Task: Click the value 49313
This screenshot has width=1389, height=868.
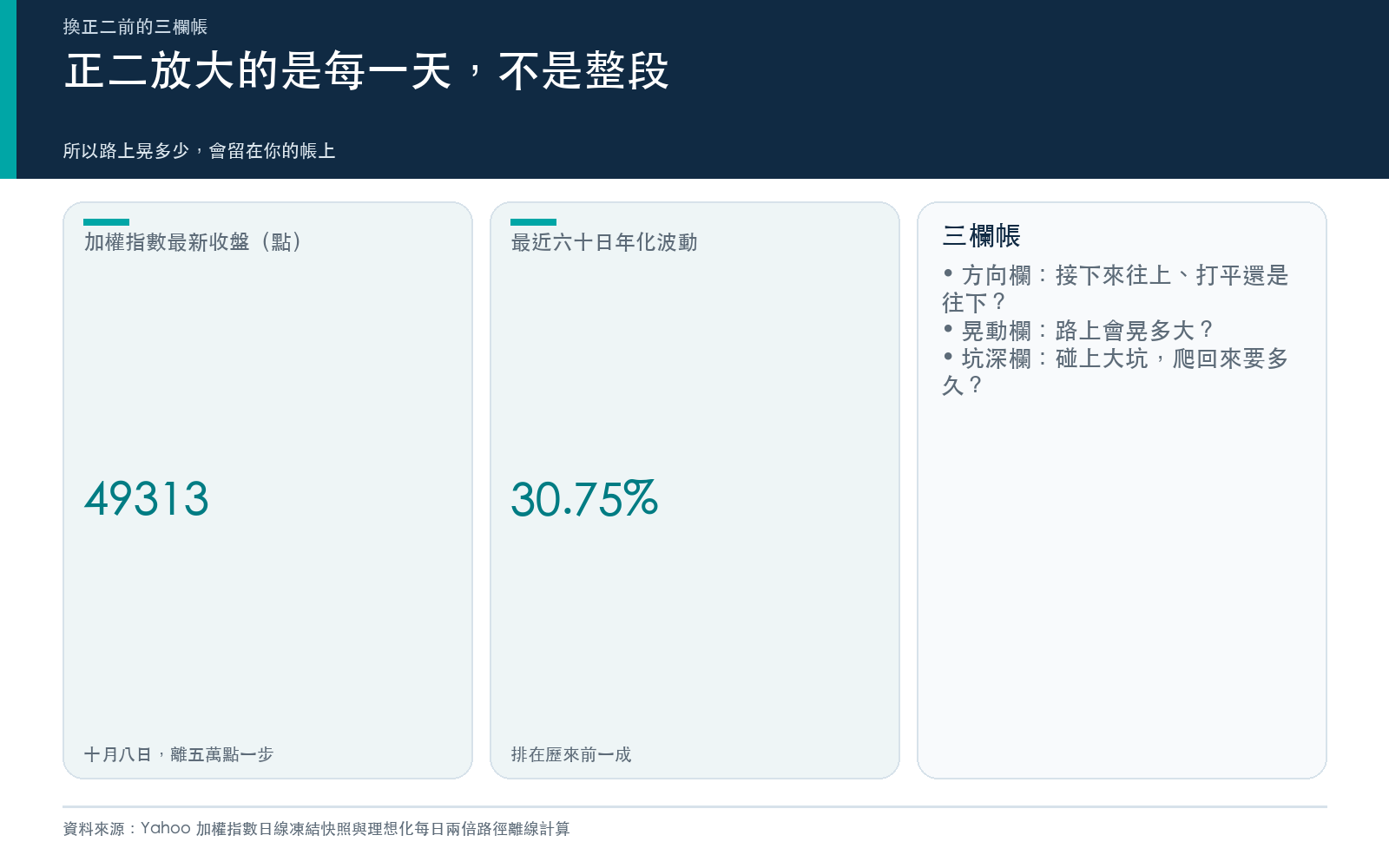Action: [147, 499]
